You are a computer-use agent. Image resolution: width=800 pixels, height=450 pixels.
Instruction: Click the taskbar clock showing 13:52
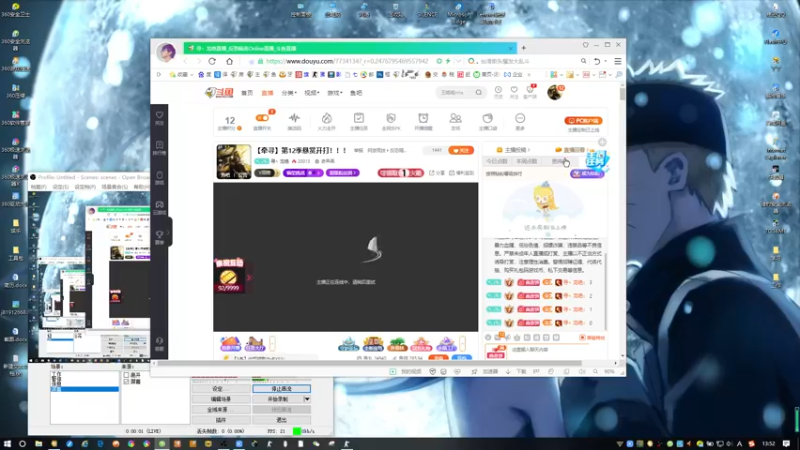(768, 444)
